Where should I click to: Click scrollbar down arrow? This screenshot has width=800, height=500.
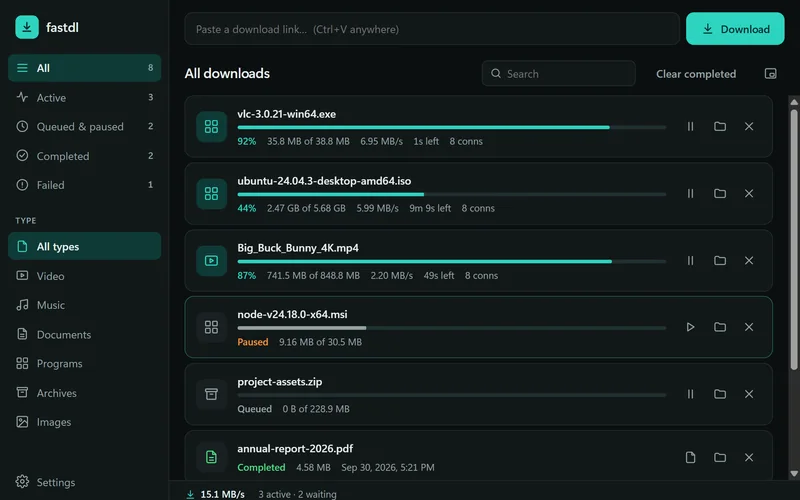point(794,473)
